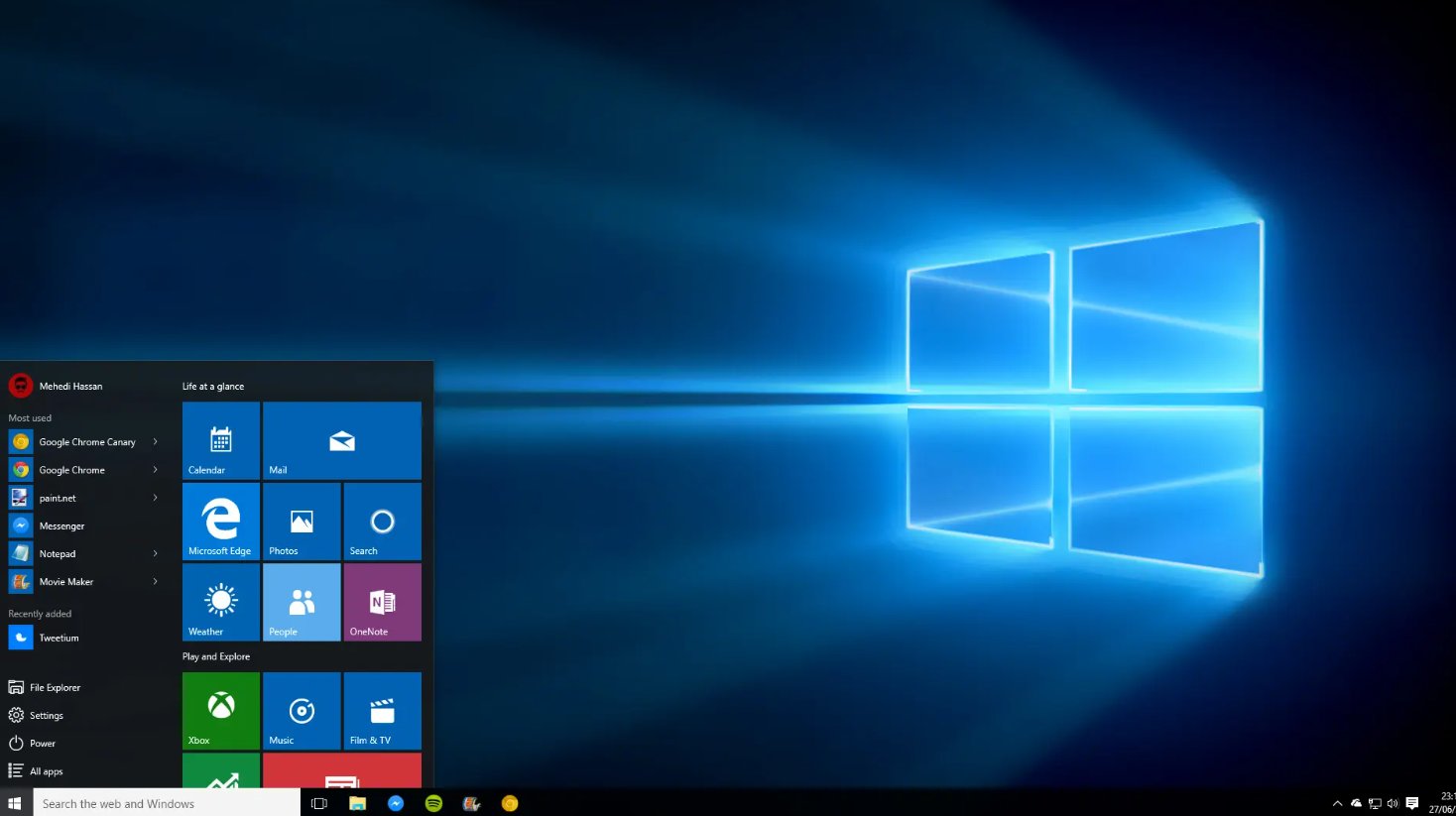Open the Mail tile
The width and height of the screenshot is (1456, 816).
pyautogui.click(x=341, y=440)
